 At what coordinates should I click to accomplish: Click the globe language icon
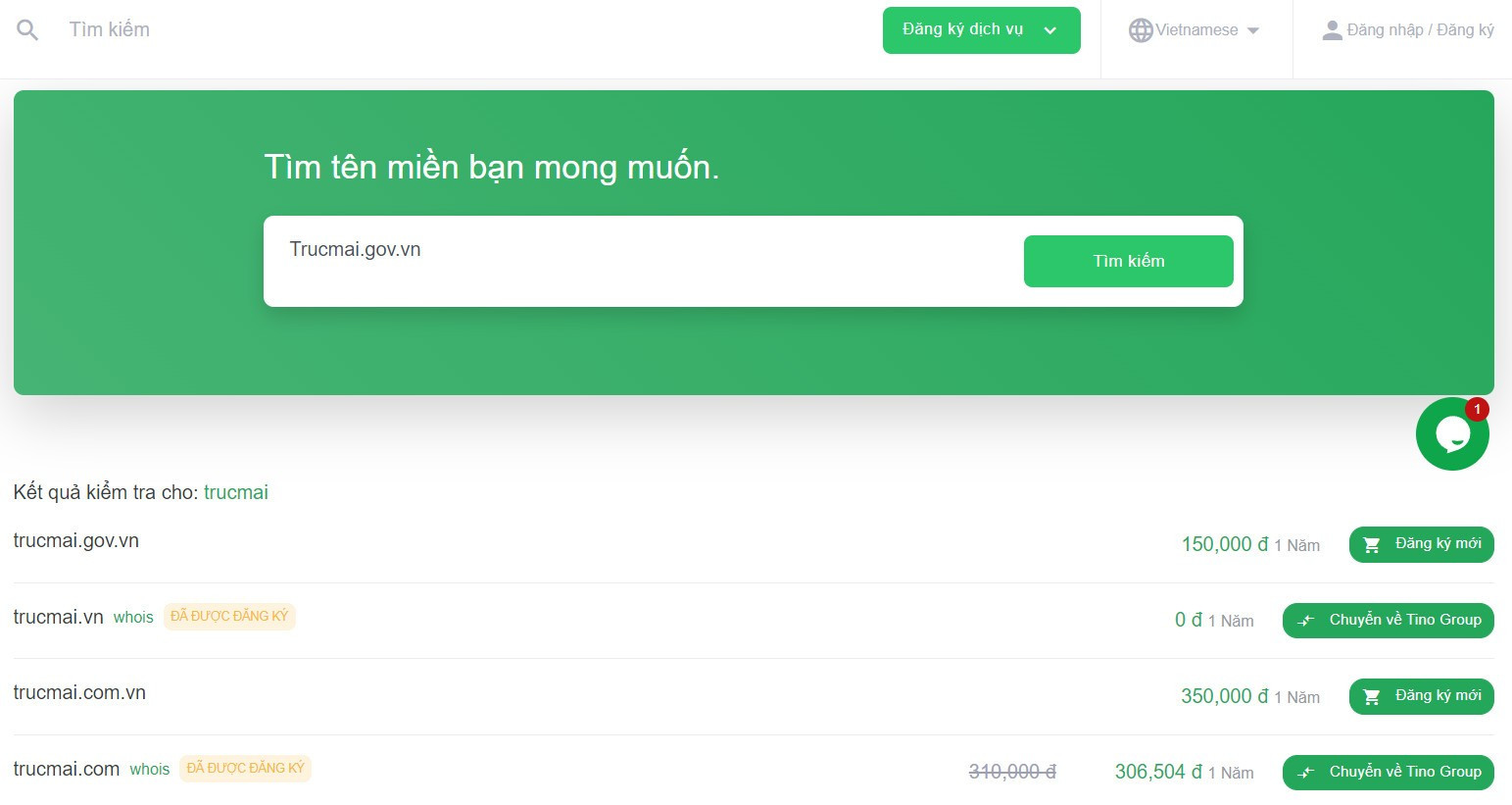tap(1141, 30)
